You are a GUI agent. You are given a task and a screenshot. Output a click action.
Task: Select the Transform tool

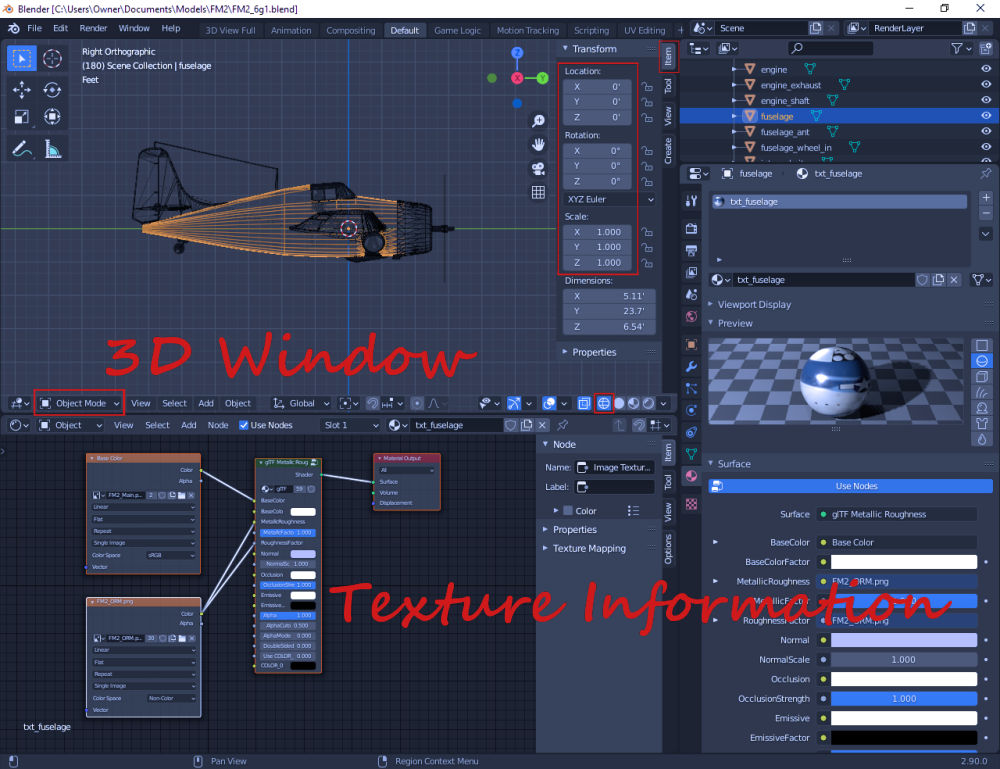pyautogui.click(x=52, y=117)
